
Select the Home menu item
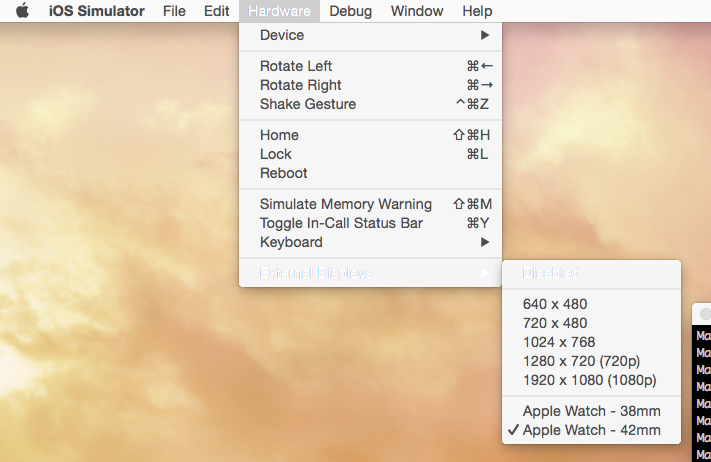point(370,135)
